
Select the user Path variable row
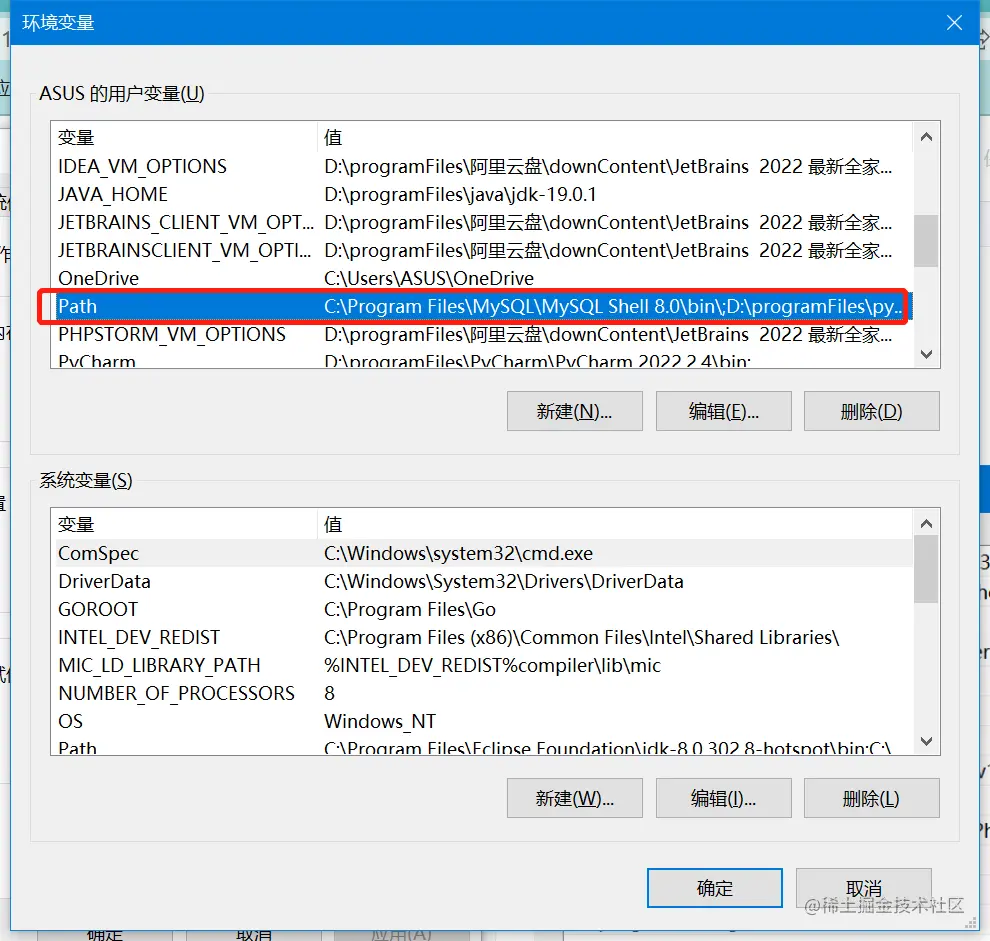[482, 306]
